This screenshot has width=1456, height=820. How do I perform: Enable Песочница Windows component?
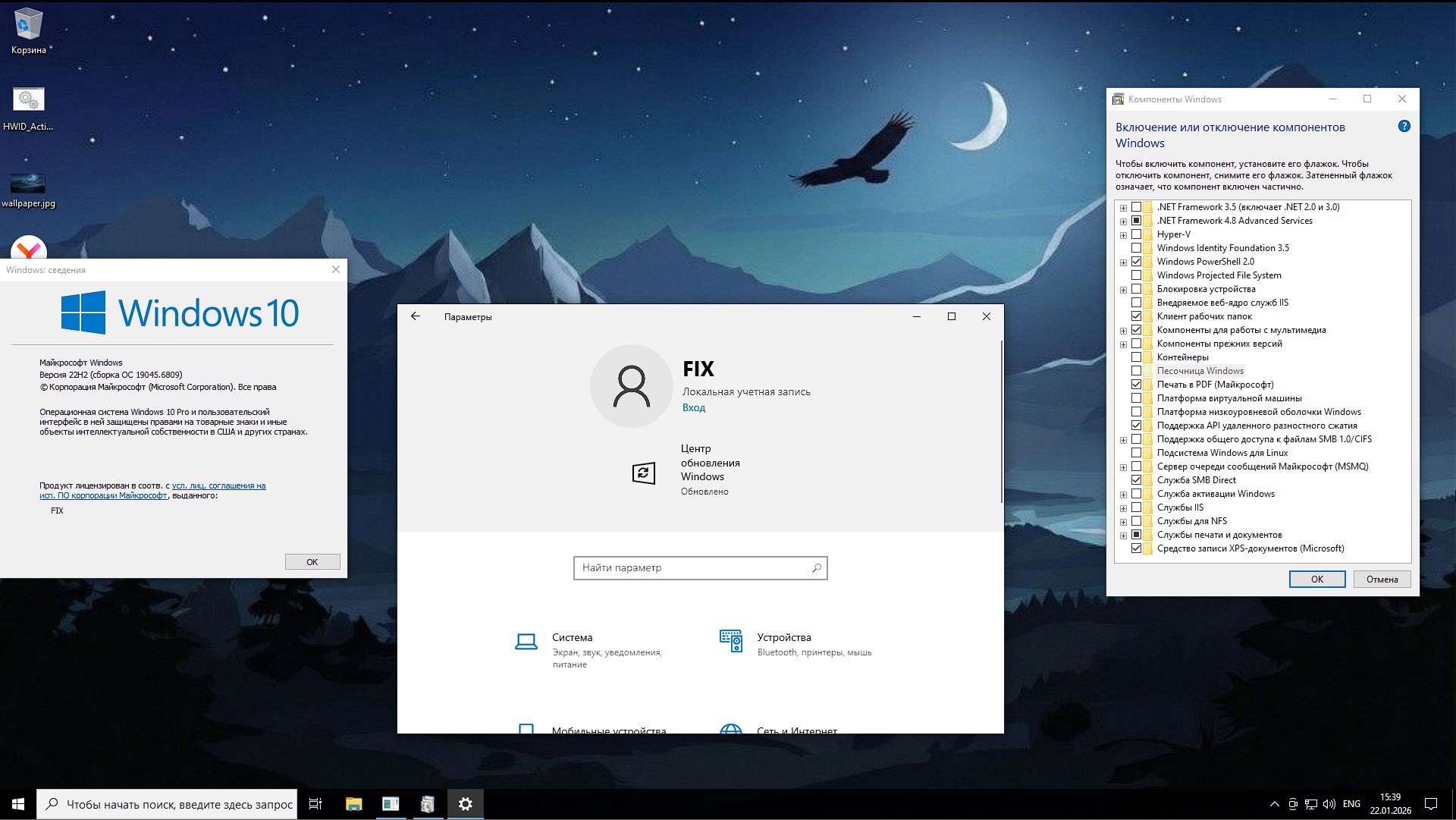pos(1137,371)
